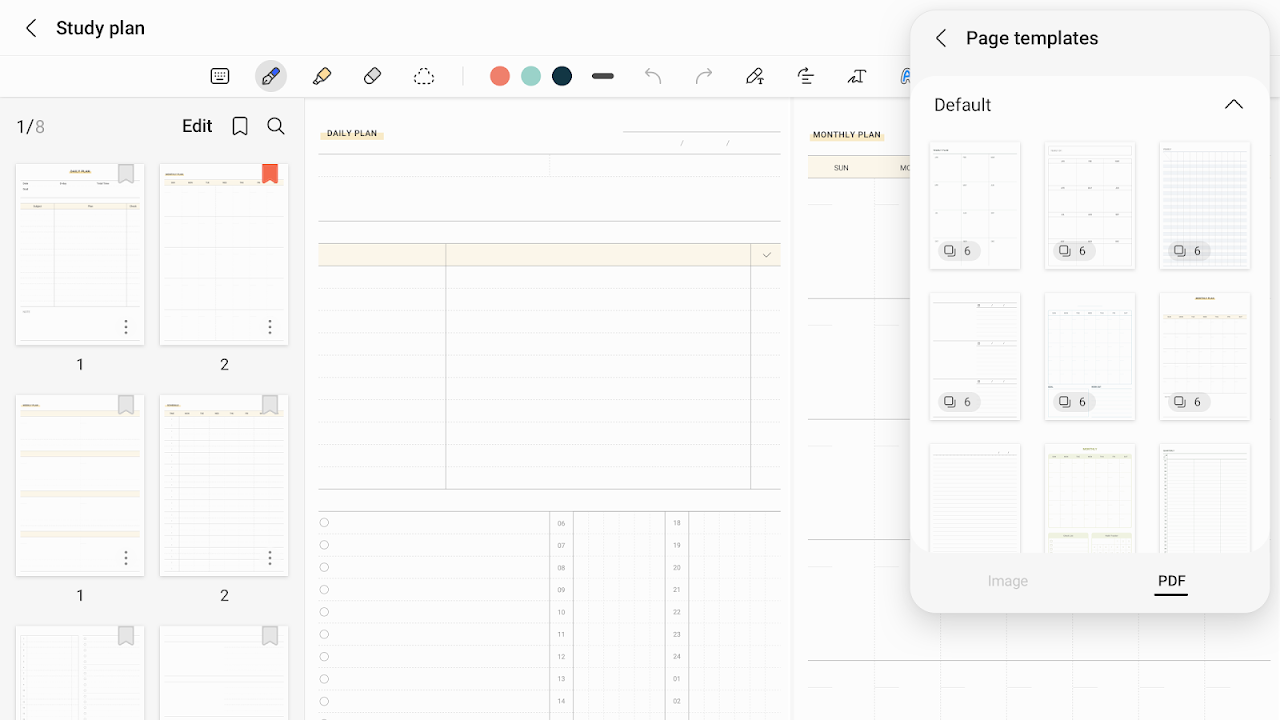1280x720 pixels.
Task: Redo the last action
Action: click(703, 76)
